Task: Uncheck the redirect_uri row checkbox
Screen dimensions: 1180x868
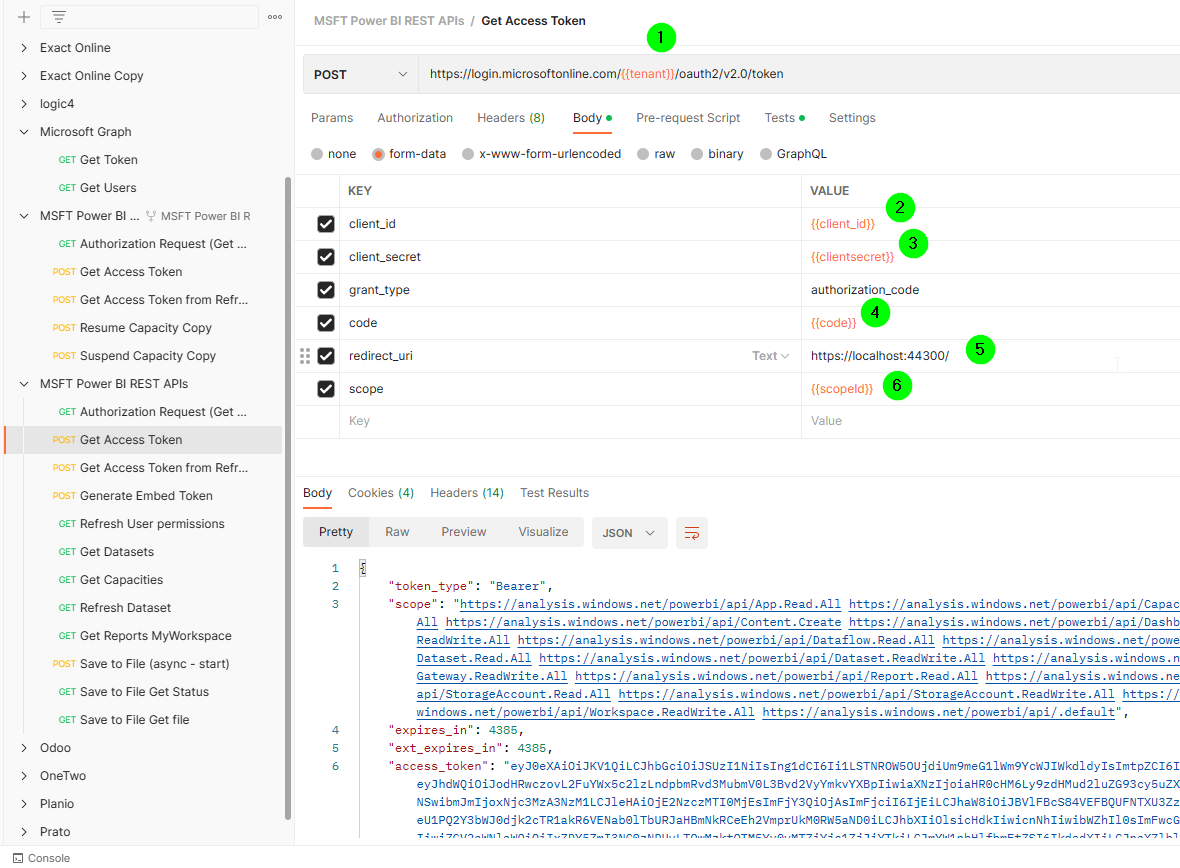Action: click(326, 356)
